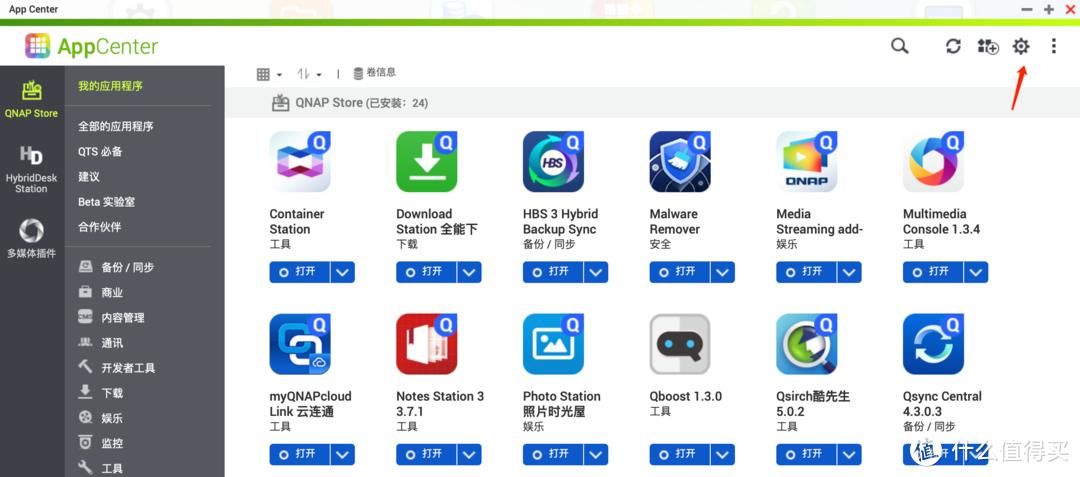The image size is (1080, 477).
Task: Select 内容管理 category
Action: pyautogui.click(x=111, y=317)
